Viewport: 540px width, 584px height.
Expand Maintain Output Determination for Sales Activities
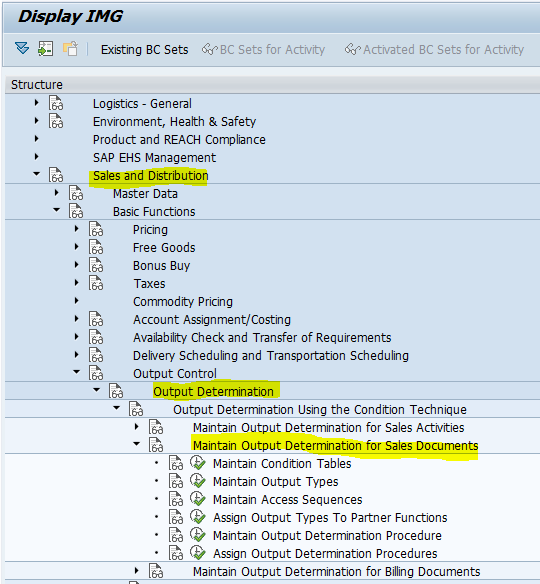click(137, 426)
